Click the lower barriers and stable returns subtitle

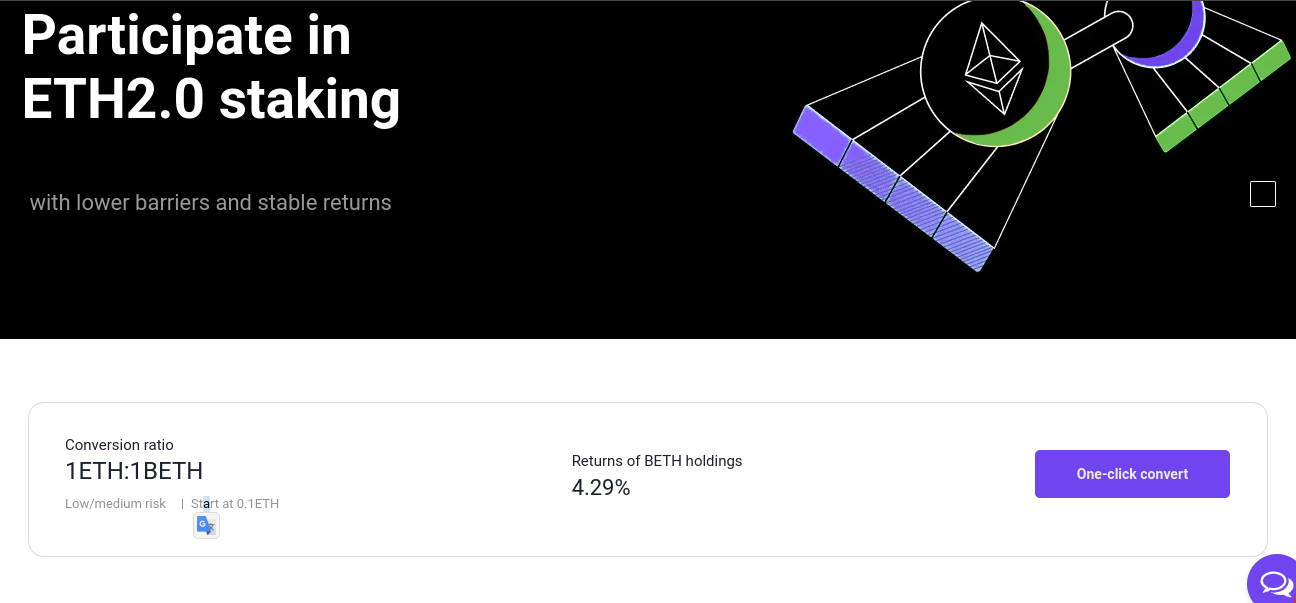pos(210,202)
